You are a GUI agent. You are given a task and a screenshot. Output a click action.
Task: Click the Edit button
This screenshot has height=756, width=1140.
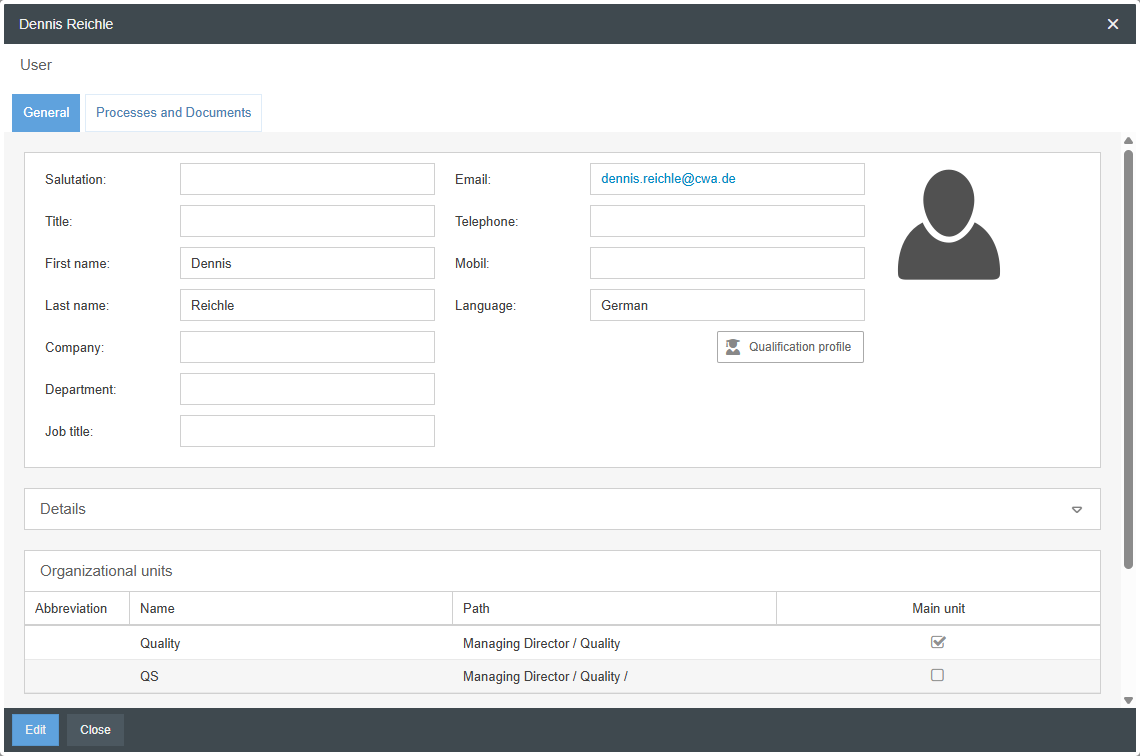click(x=36, y=730)
